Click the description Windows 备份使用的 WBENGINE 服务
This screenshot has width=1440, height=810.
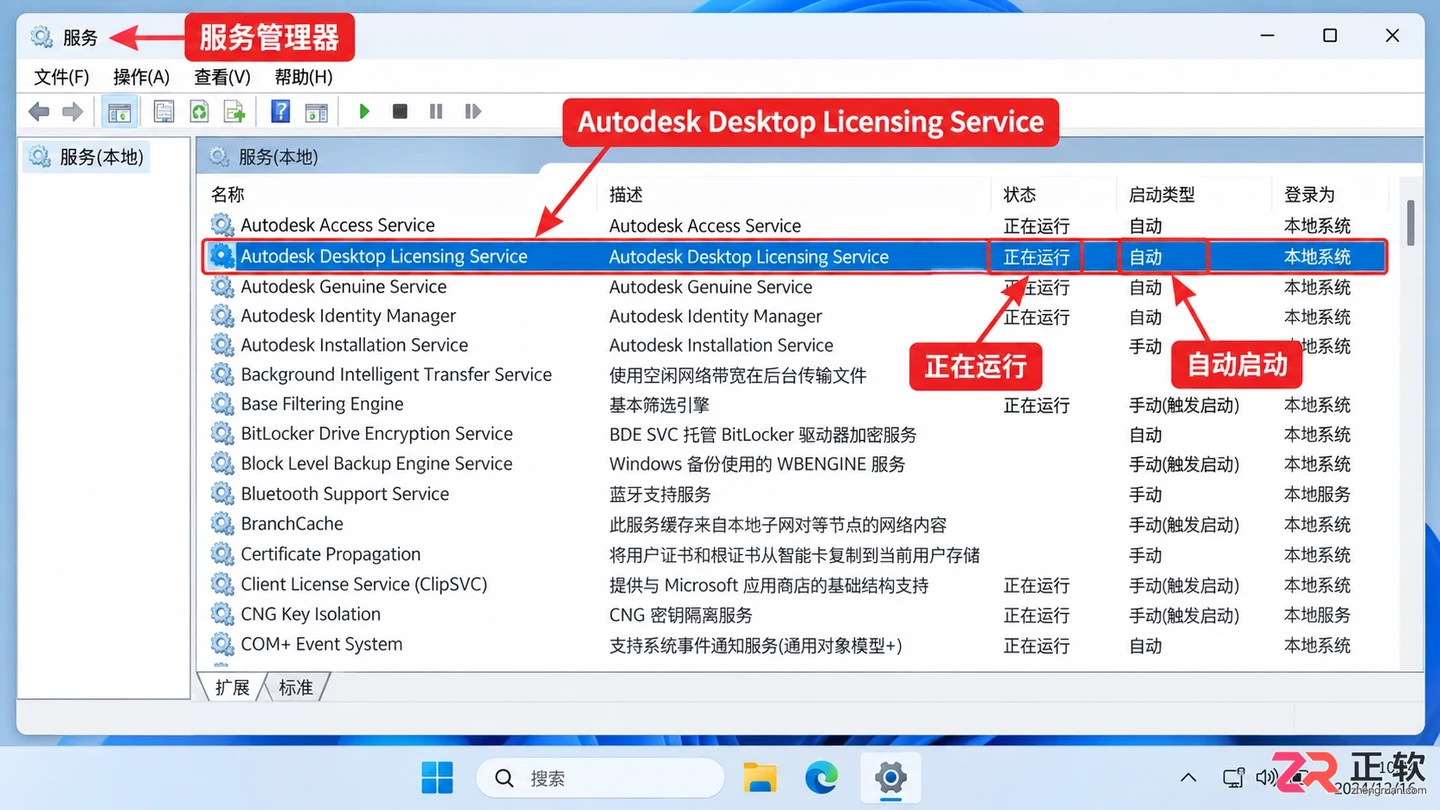pos(757,464)
